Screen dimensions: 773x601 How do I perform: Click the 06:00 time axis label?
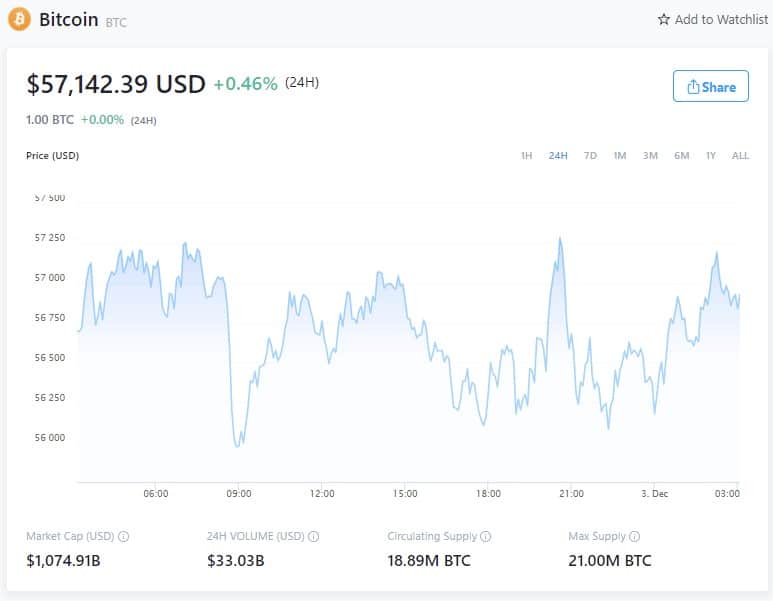[156, 494]
